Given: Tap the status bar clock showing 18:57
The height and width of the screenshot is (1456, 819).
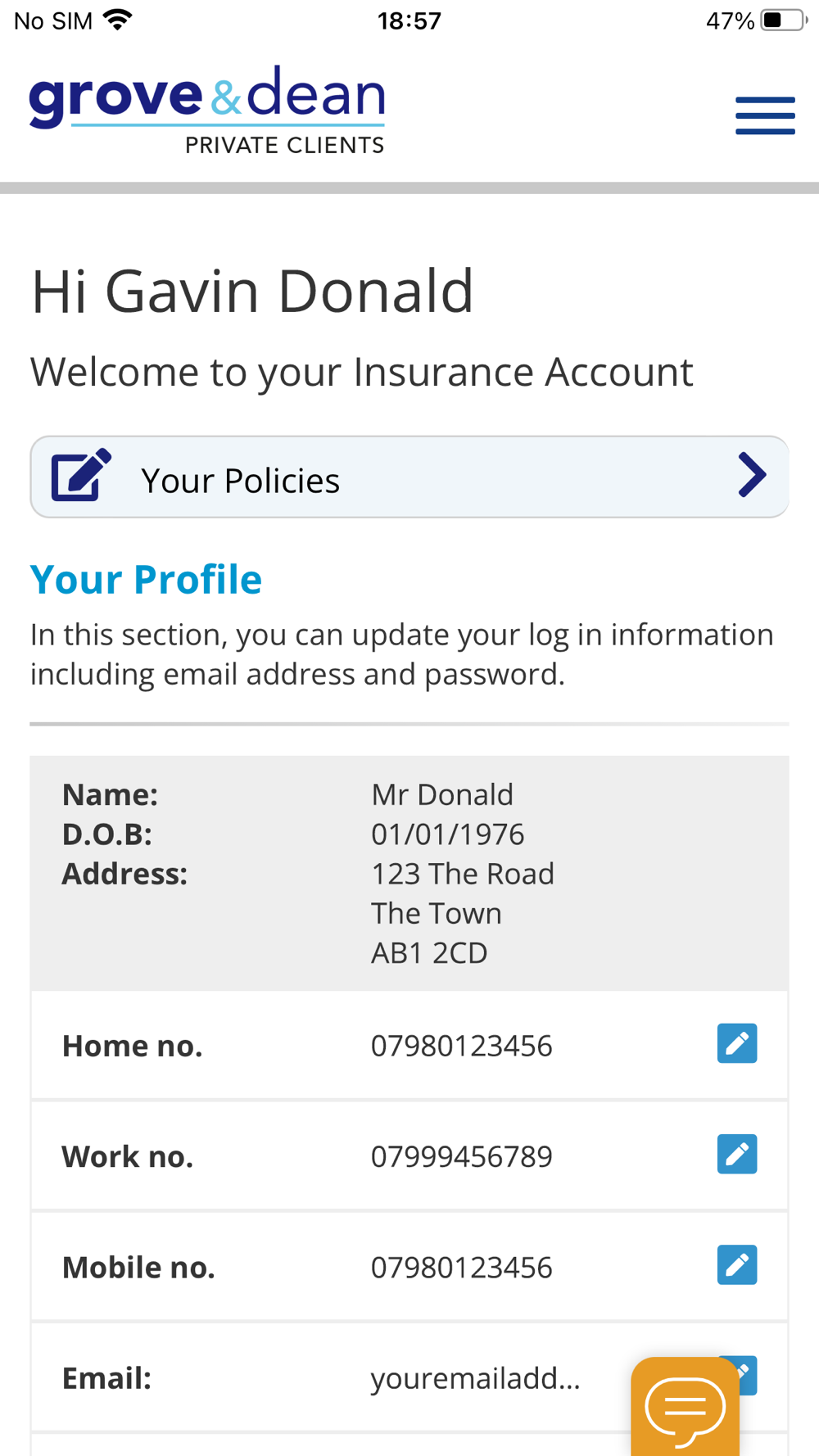Looking at the screenshot, I should [x=409, y=20].
